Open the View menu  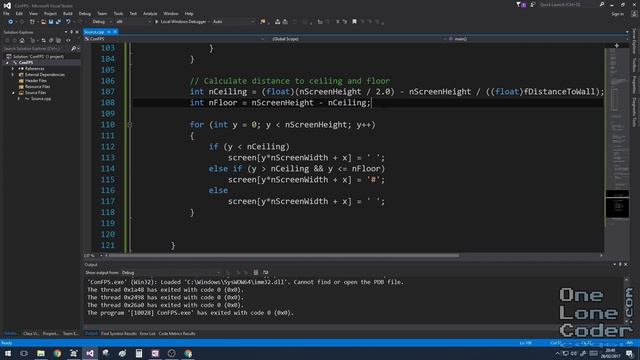click(33, 13)
